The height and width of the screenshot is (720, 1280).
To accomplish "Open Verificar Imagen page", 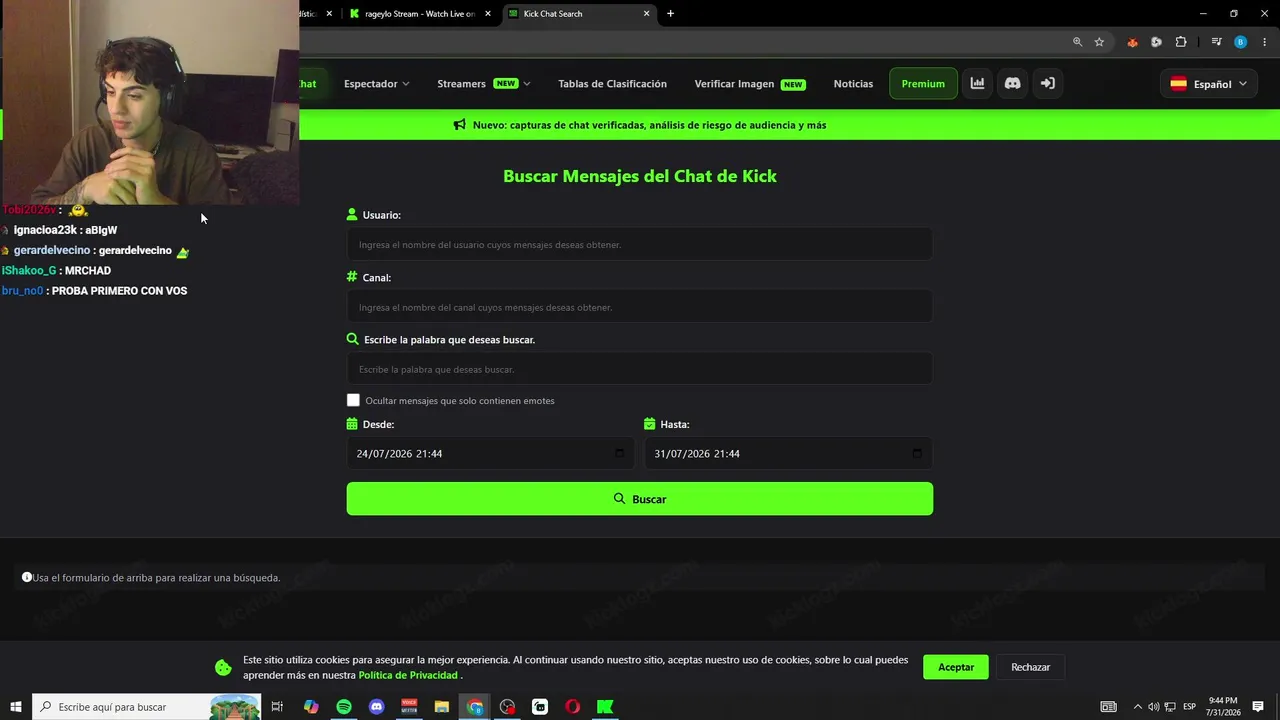I will pos(750,84).
